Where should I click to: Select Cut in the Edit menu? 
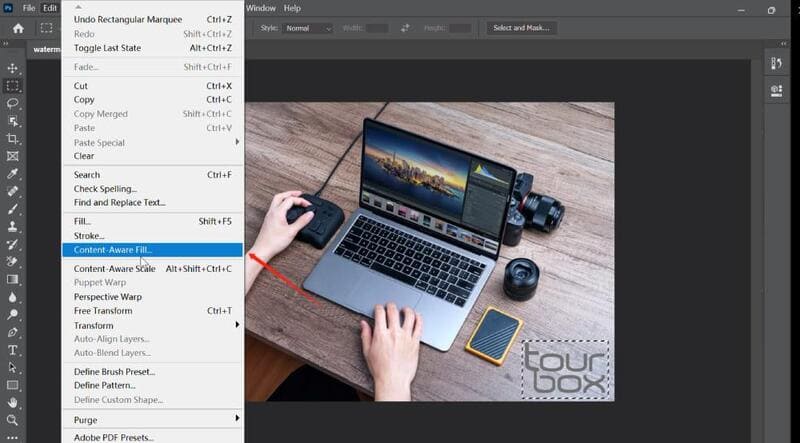click(153, 86)
